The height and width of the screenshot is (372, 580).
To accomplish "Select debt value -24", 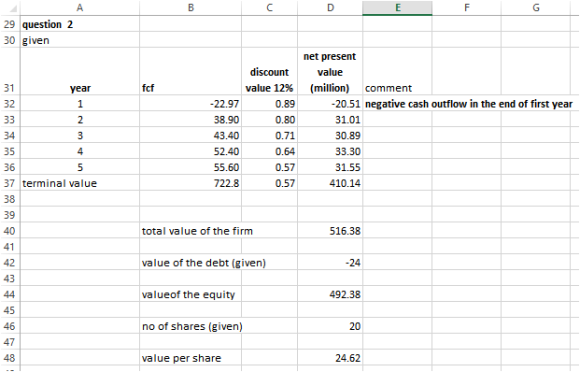I will 330,263.
